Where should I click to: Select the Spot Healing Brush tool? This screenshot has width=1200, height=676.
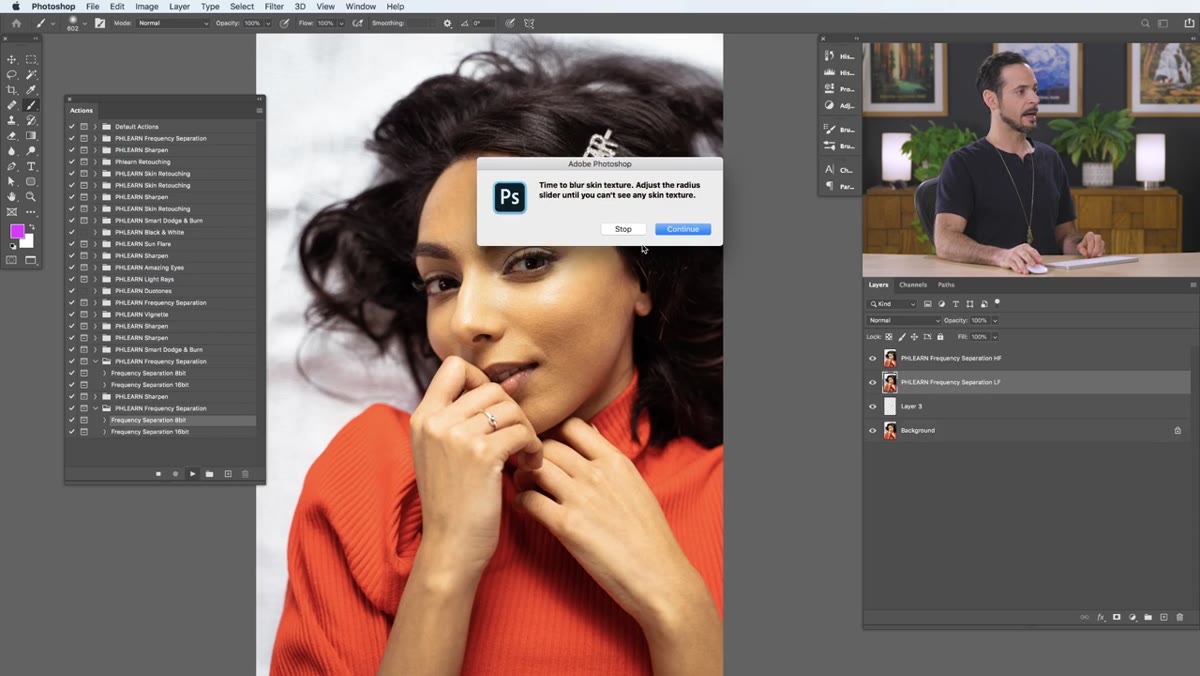click(x=12, y=105)
